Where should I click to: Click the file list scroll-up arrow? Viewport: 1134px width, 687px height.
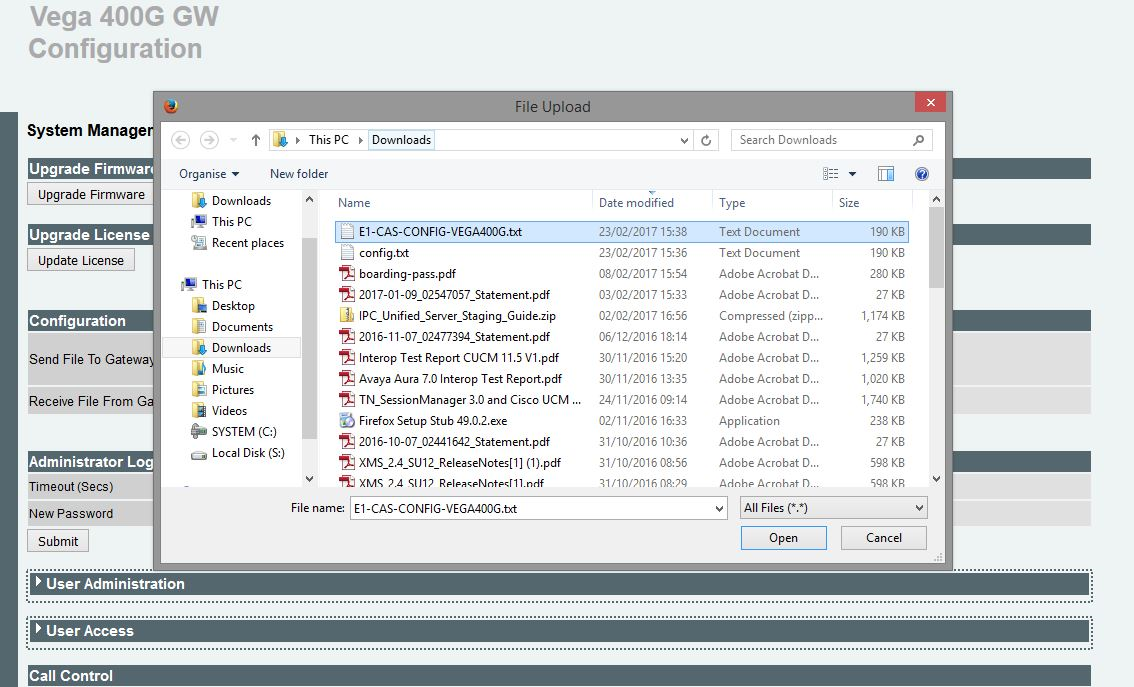click(x=937, y=199)
